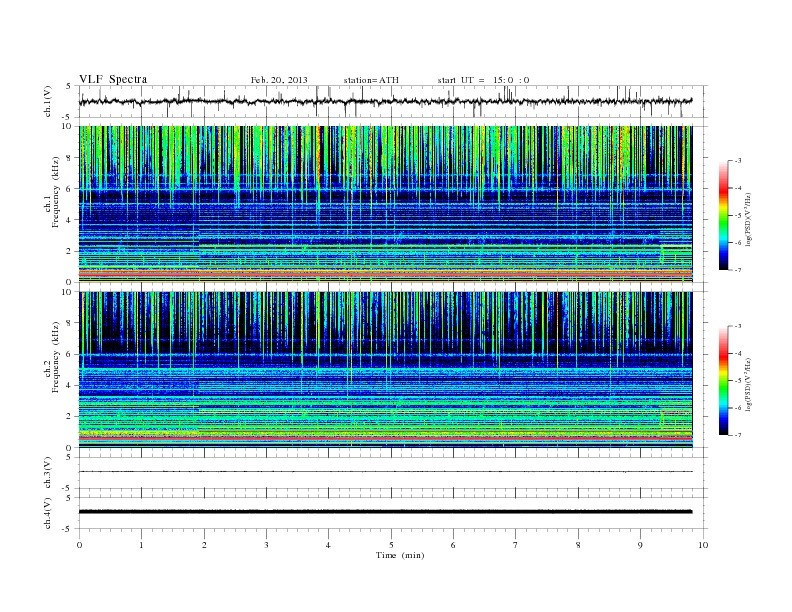Click the ch.1 spectrogram color scale bar
792x612 pixels.
(x=724, y=215)
